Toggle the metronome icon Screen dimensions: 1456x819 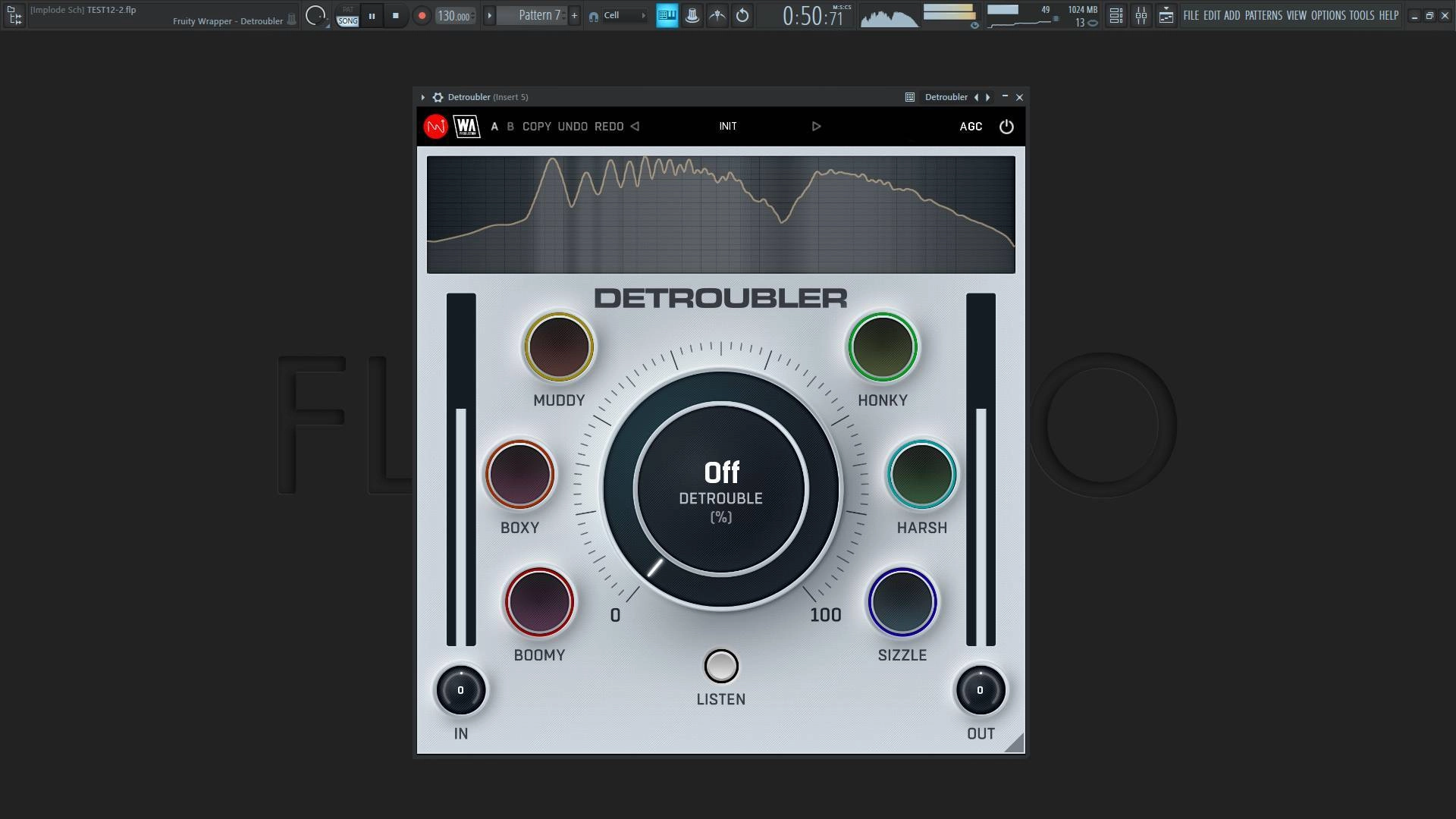[692, 15]
